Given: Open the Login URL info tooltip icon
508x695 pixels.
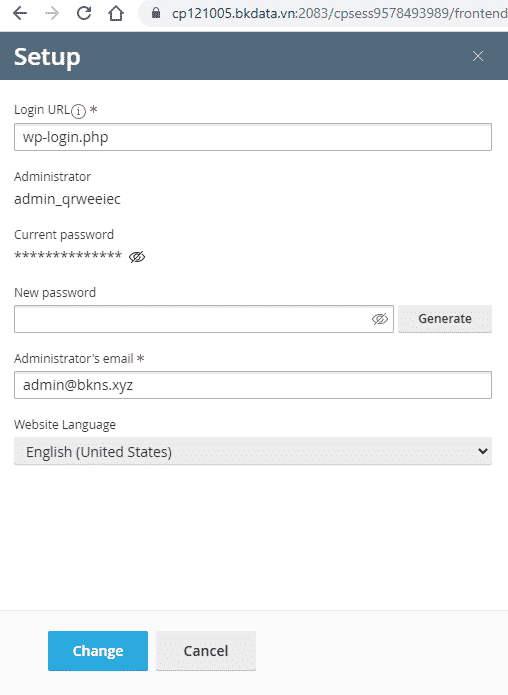Looking at the screenshot, I should tap(78, 111).
